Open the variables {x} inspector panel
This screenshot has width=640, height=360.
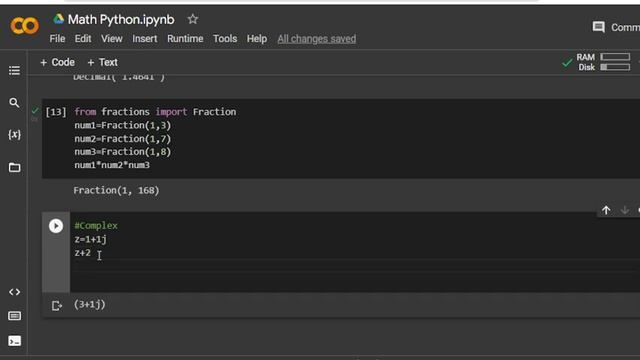(14, 135)
